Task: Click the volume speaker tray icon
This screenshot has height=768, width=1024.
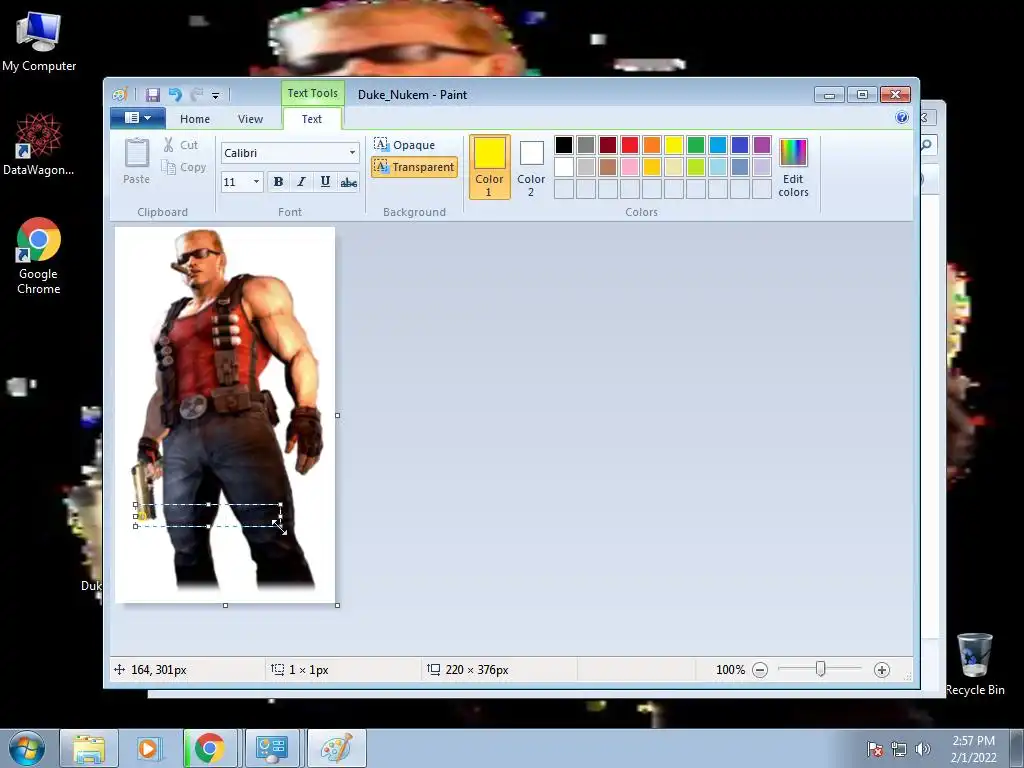Action: tap(923, 749)
